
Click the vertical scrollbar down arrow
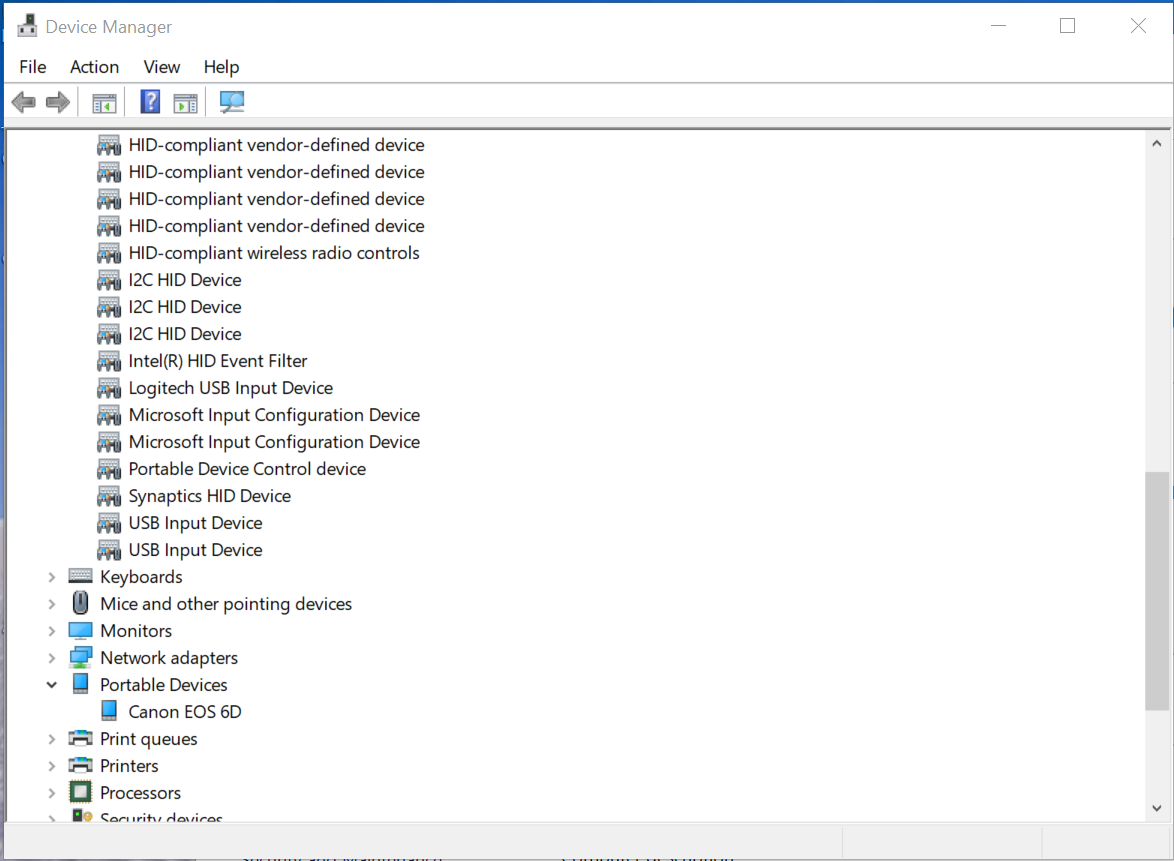tap(1156, 808)
